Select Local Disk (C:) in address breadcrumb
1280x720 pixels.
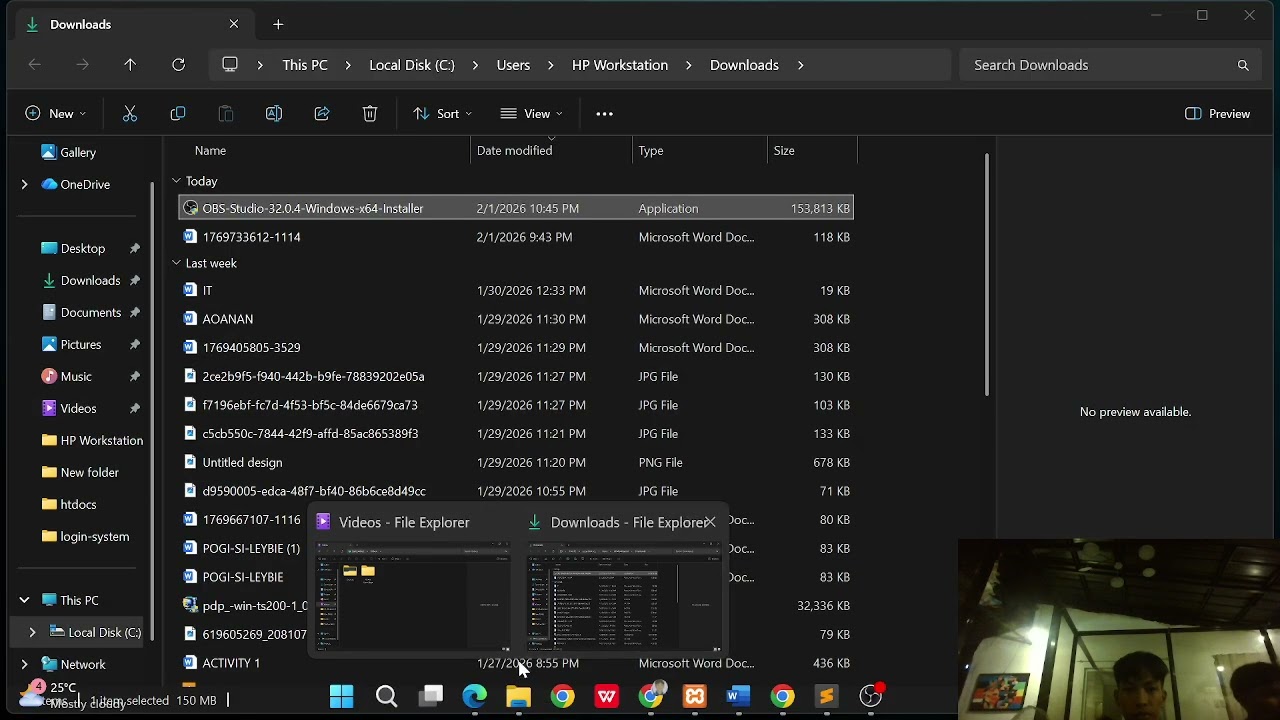[412, 65]
